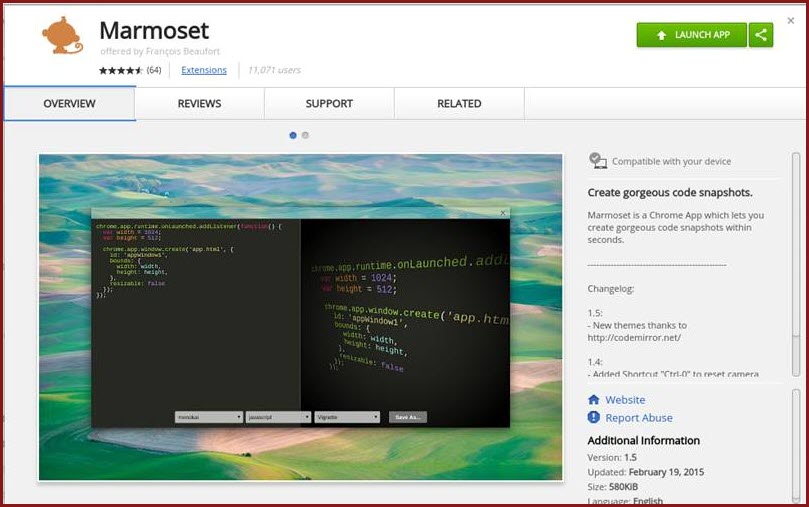Click the Marmoset monkey logo icon
The height and width of the screenshot is (507, 809).
[x=62, y=36]
